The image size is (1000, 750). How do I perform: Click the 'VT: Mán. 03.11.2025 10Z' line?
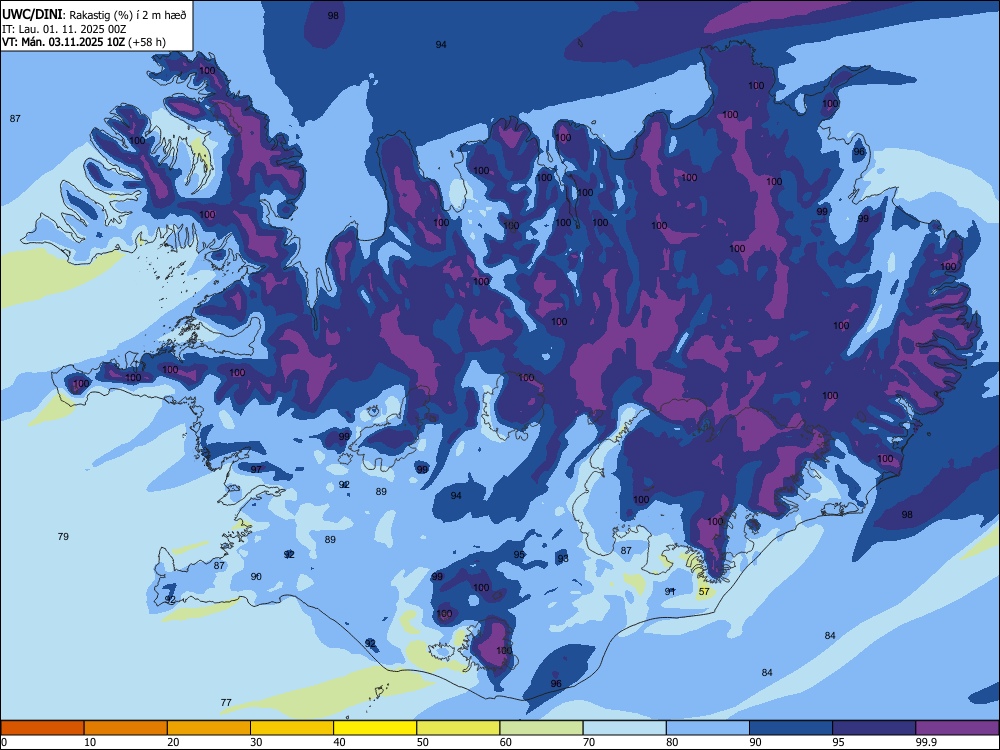tap(64, 42)
